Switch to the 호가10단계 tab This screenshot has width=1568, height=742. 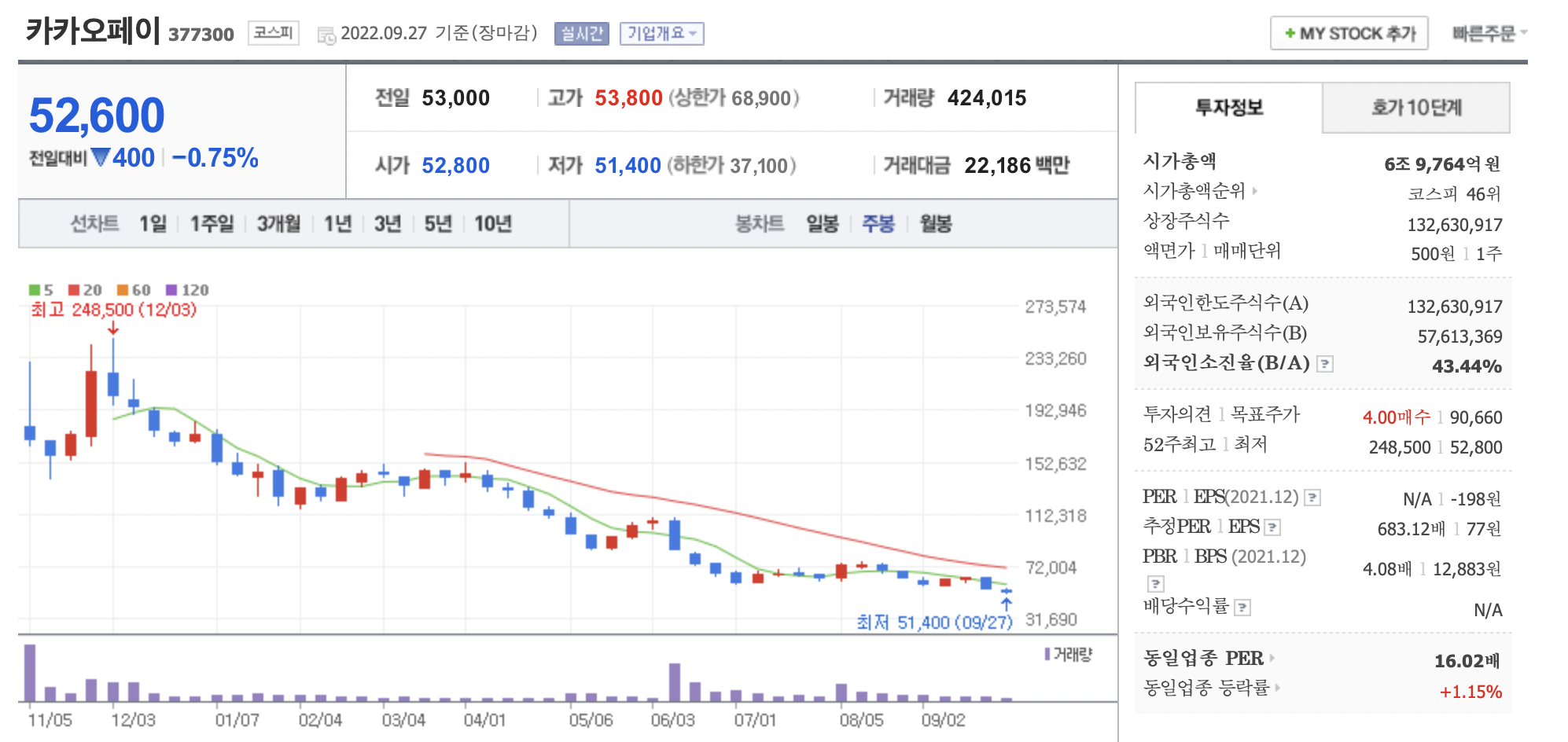tap(1416, 108)
